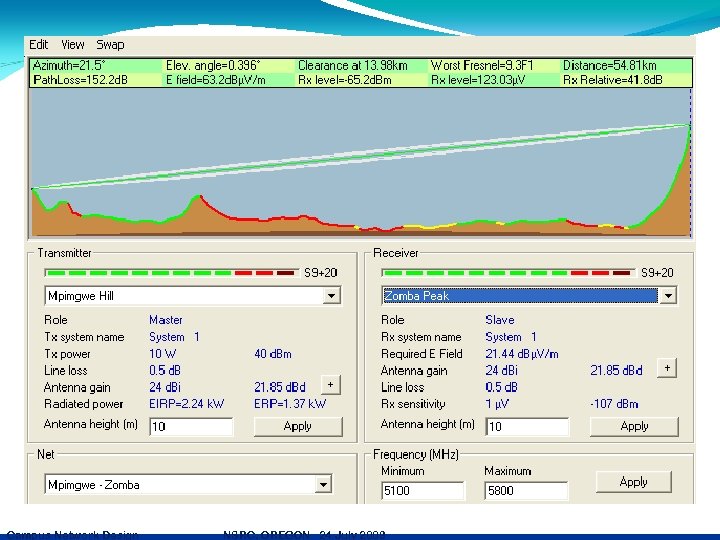Click the PathLoss=152.2dB readout
This screenshot has width=720, height=540.
click(80, 80)
